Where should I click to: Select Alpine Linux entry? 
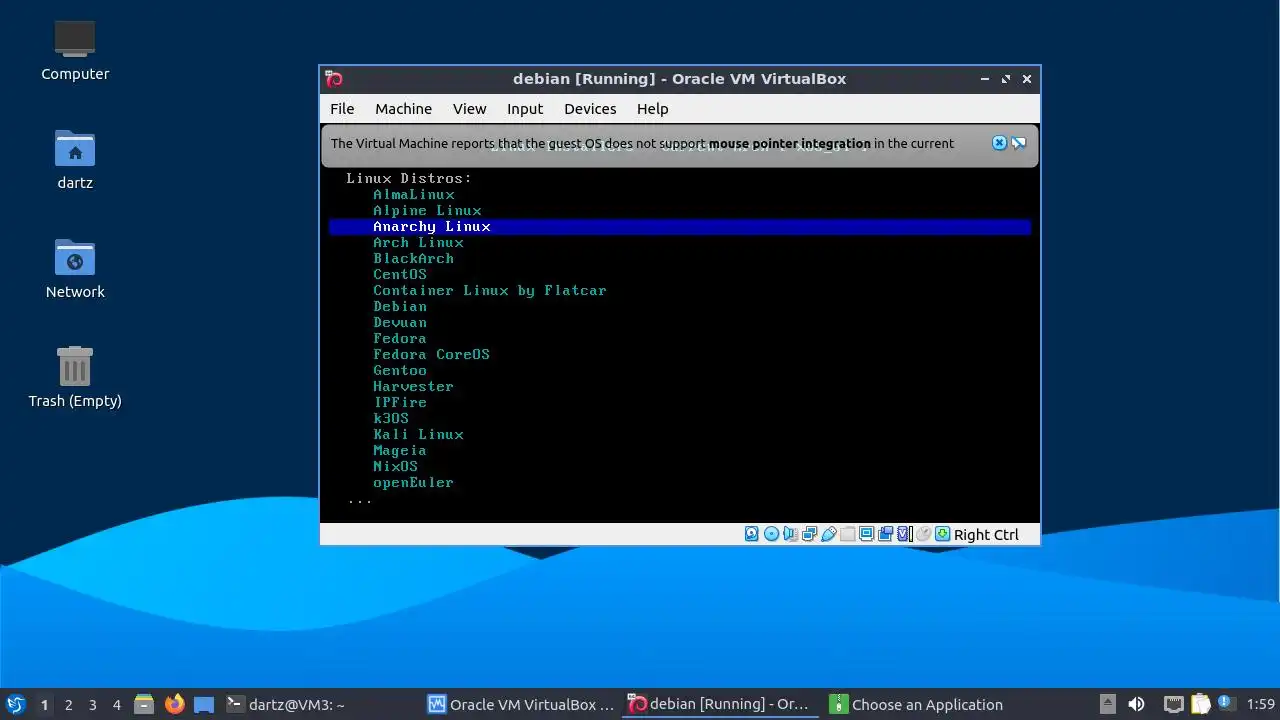427,211
